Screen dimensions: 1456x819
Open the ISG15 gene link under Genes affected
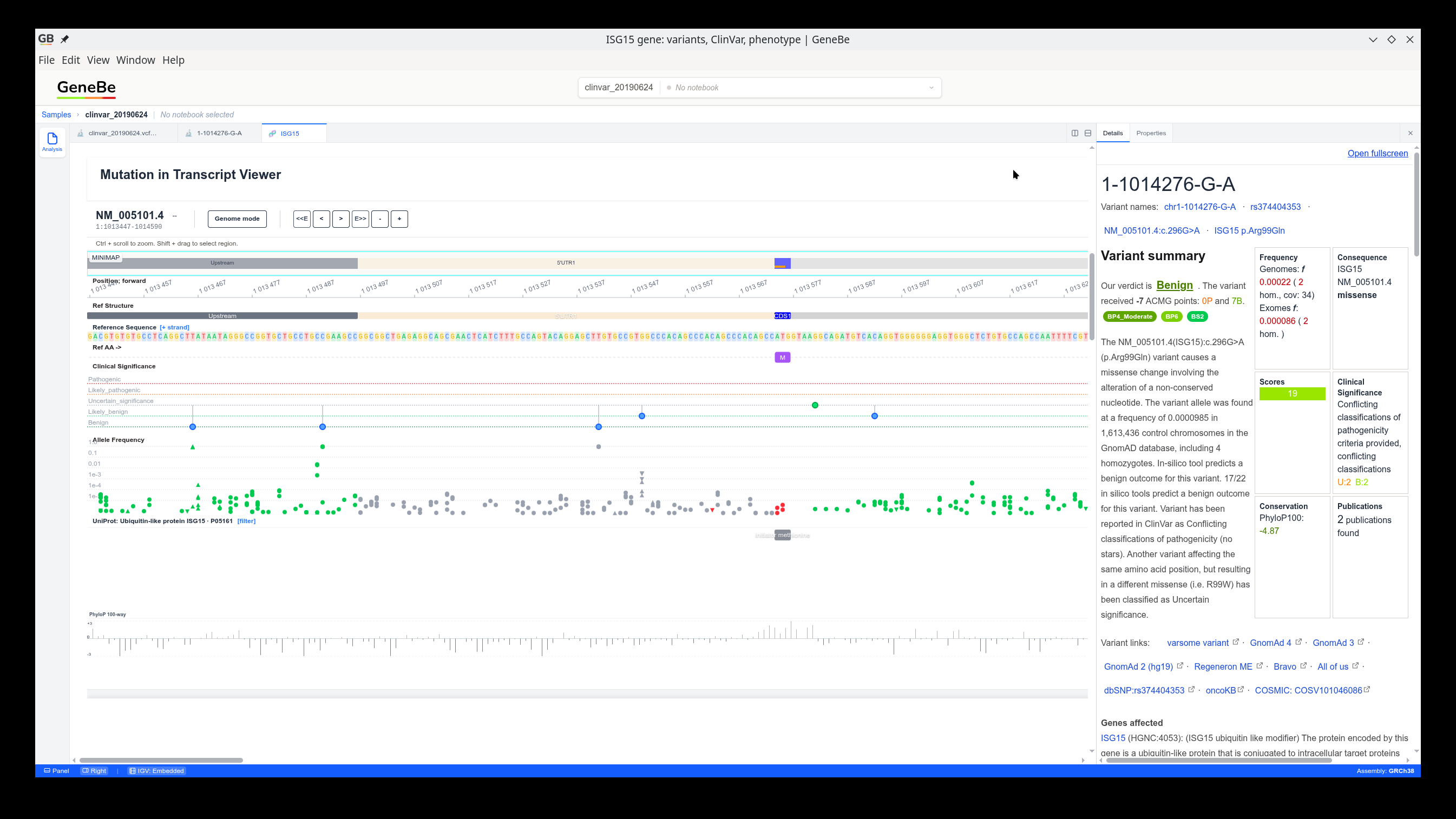(1113, 738)
